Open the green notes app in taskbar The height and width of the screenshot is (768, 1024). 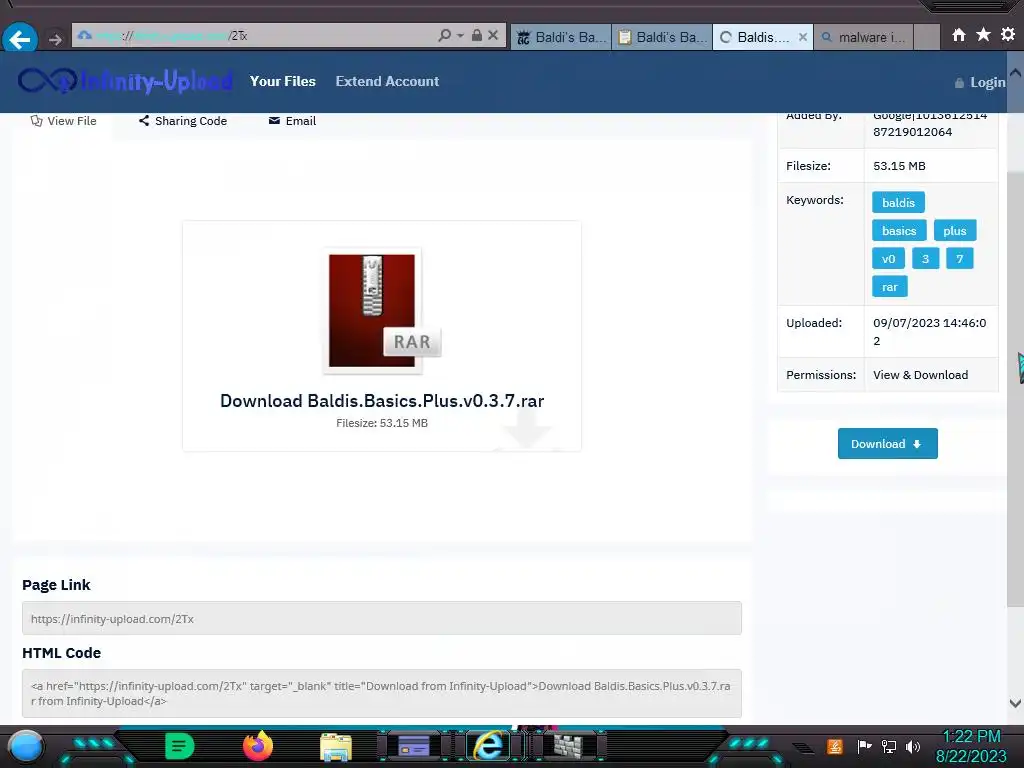pos(180,746)
